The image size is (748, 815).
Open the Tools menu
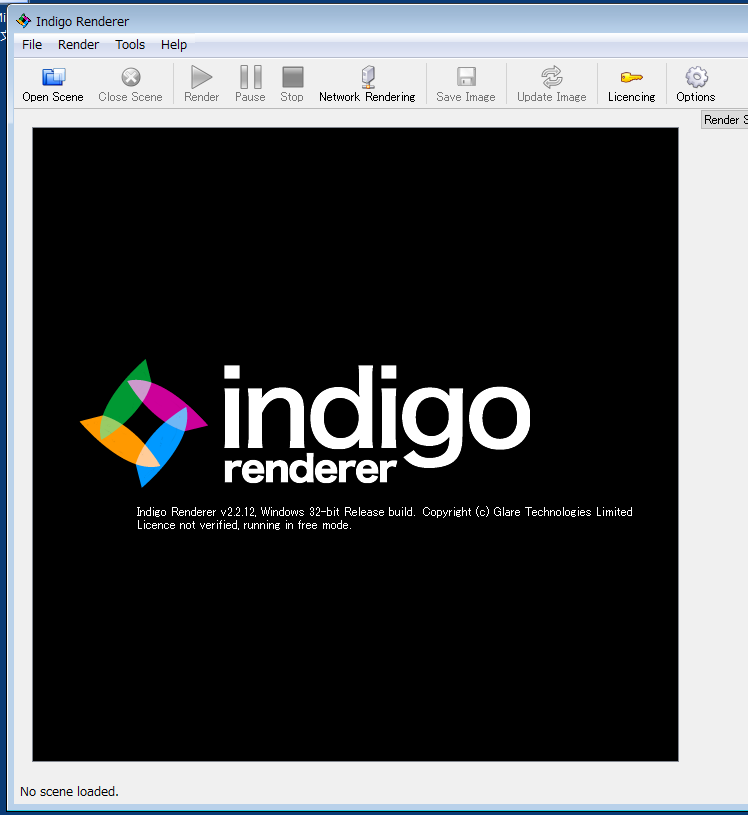[130, 45]
